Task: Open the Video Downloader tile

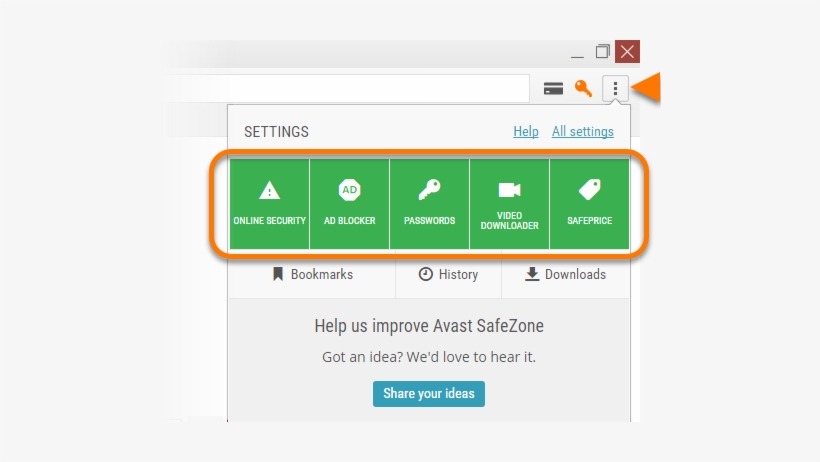Action: coord(509,204)
